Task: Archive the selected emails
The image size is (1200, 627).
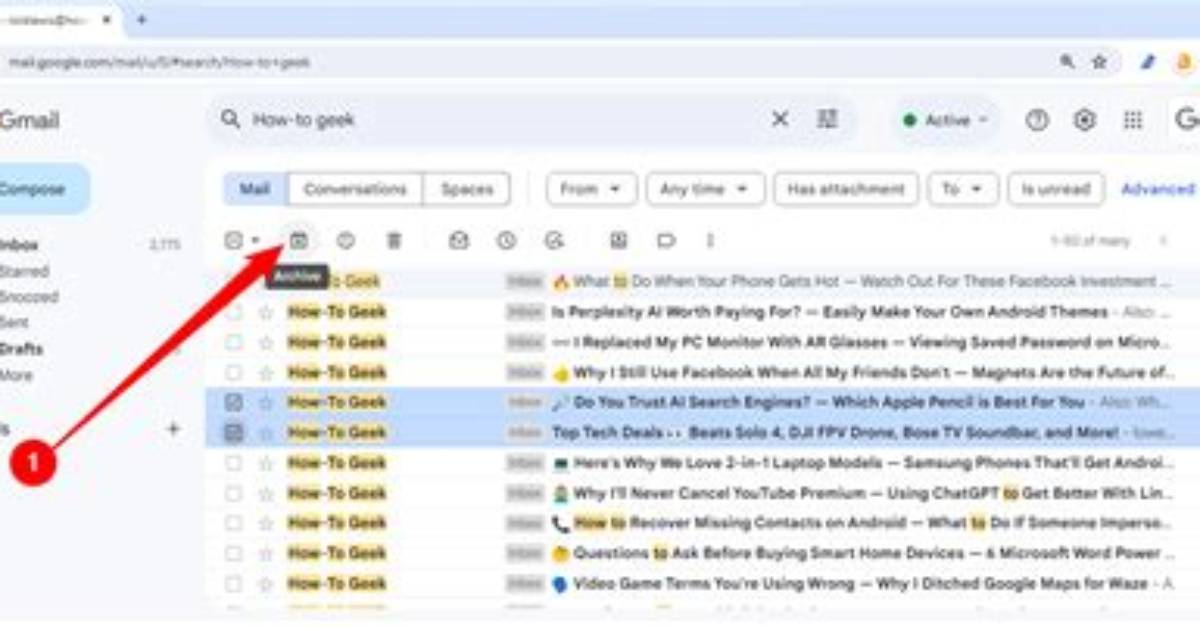Action: click(x=298, y=240)
